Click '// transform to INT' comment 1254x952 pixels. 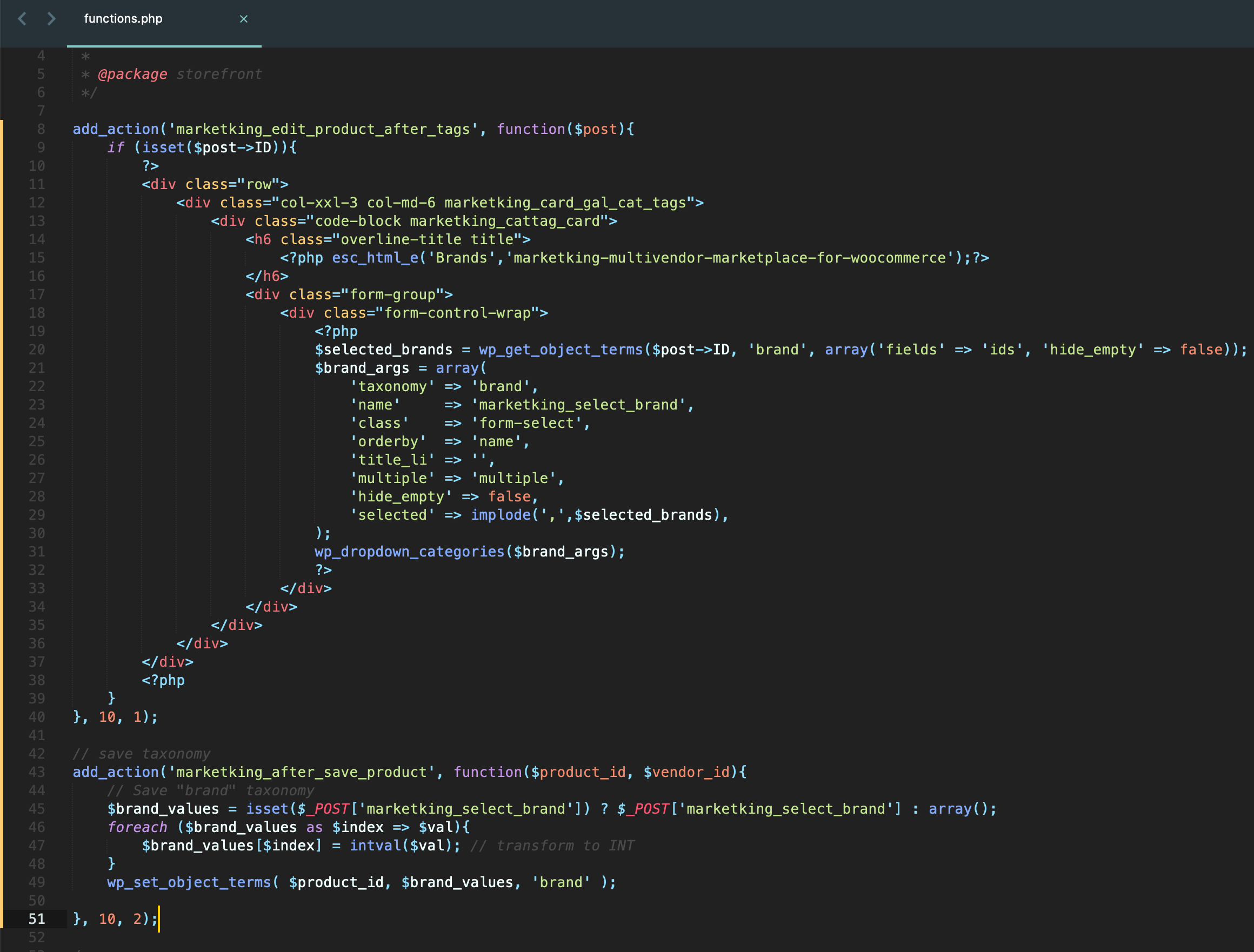click(x=553, y=846)
